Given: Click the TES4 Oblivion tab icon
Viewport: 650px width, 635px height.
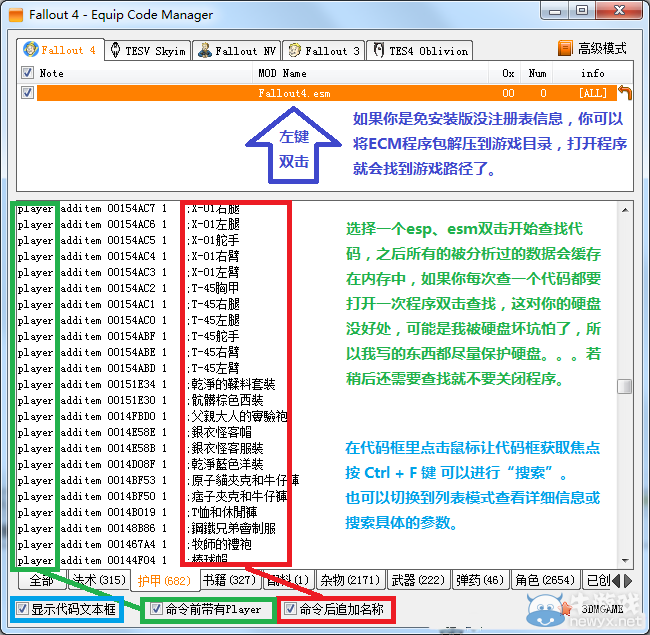Looking at the screenshot, I should coord(378,50).
